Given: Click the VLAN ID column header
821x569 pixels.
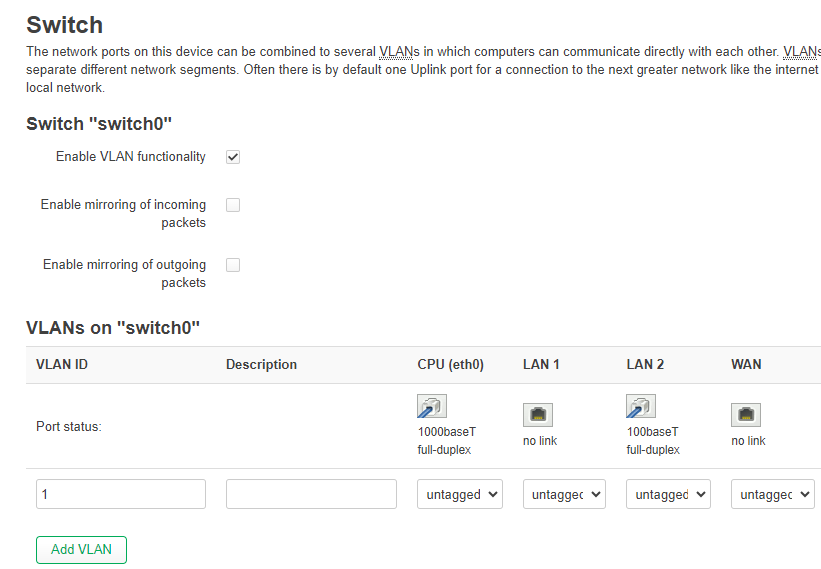Looking at the screenshot, I should tap(62, 364).
